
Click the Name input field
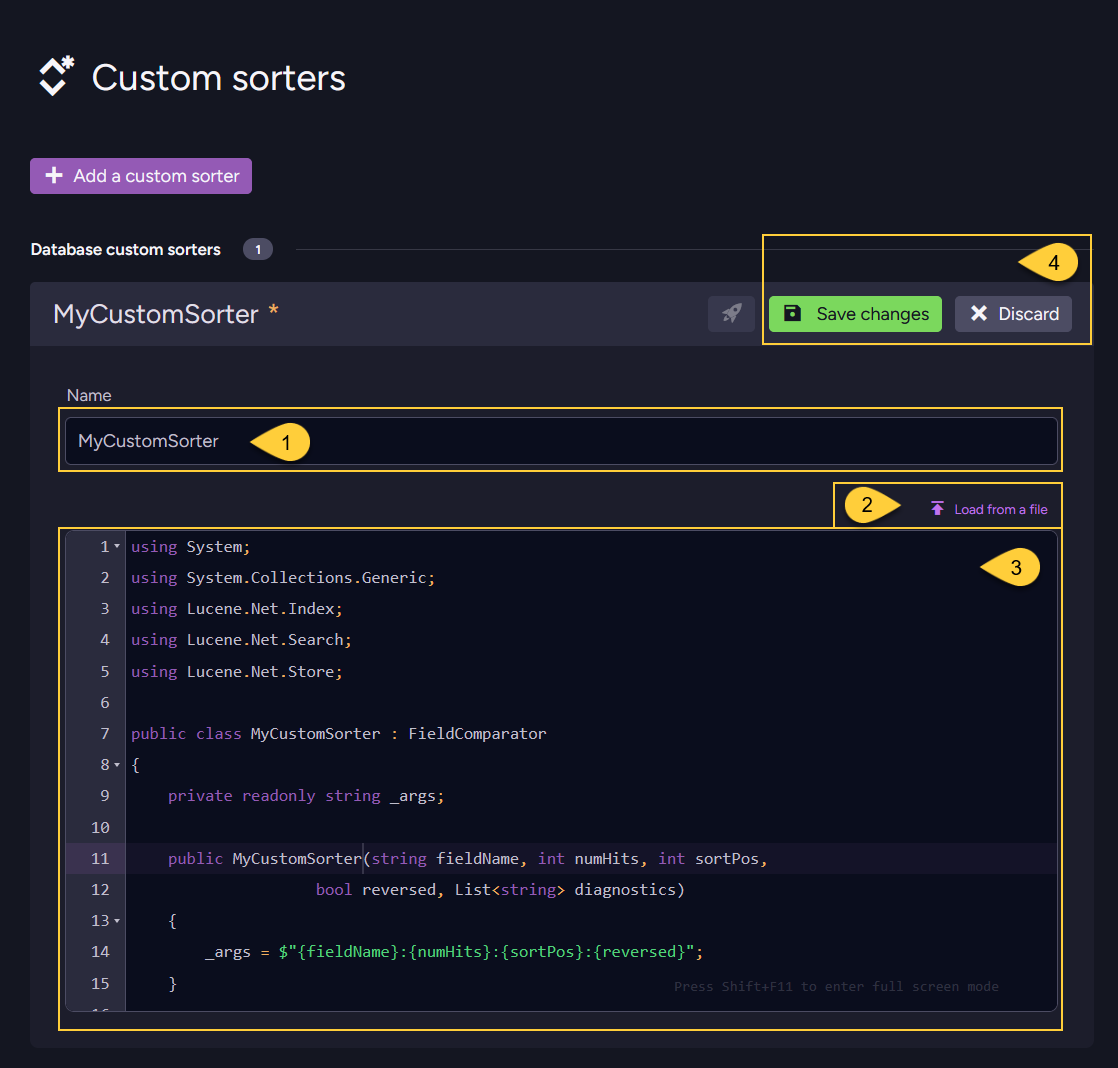(x=560, y=441)
